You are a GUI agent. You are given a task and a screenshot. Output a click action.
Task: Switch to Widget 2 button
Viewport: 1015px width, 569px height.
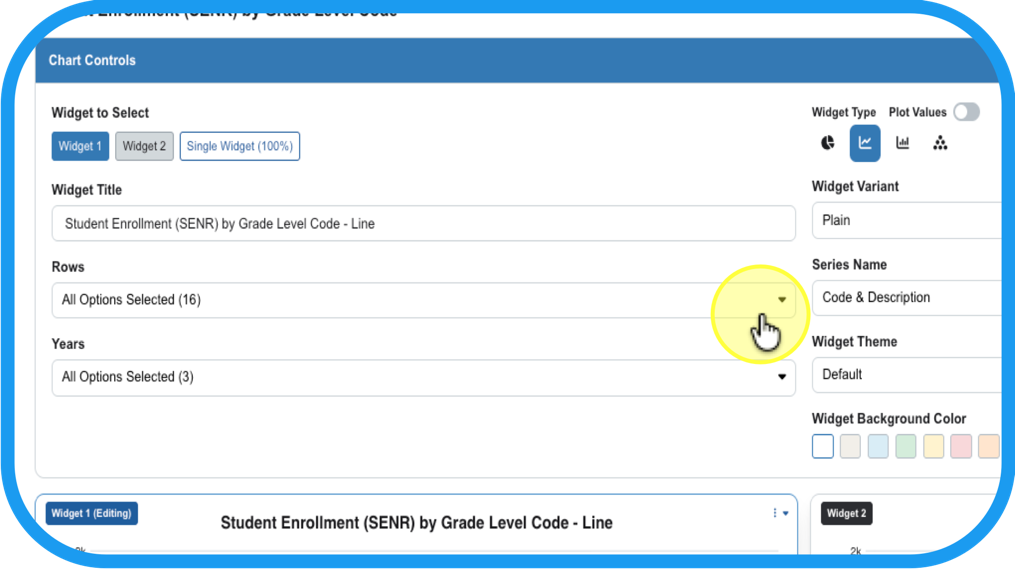click(144, 146)
